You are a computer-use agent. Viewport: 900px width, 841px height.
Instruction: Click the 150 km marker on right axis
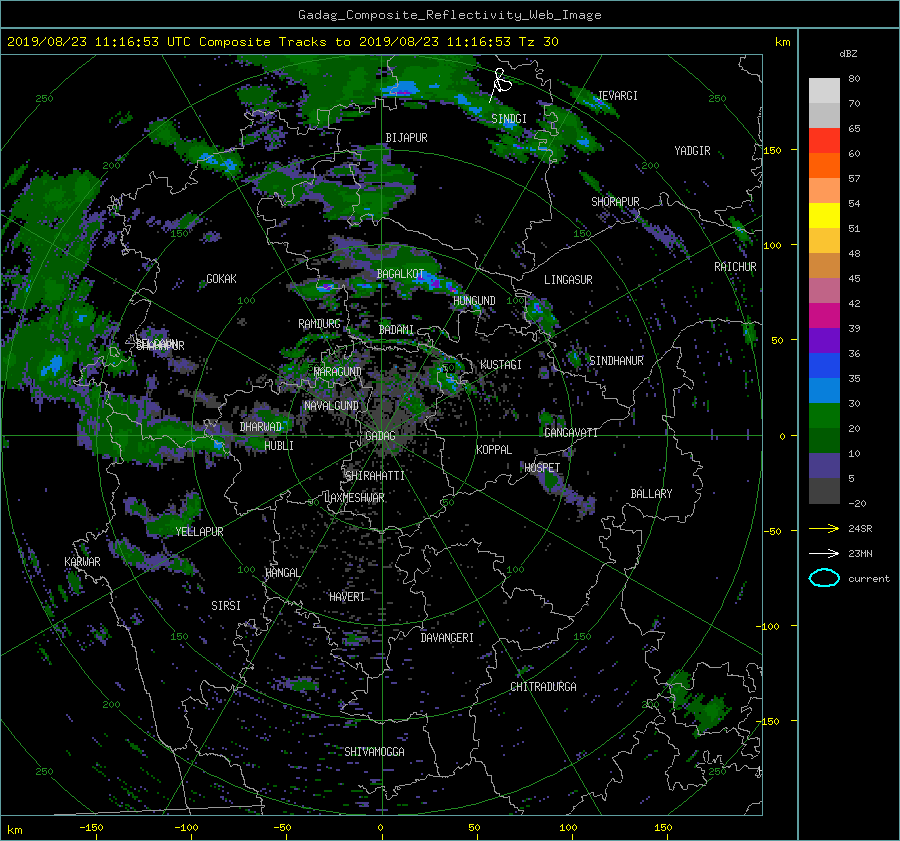click(773, 150)
